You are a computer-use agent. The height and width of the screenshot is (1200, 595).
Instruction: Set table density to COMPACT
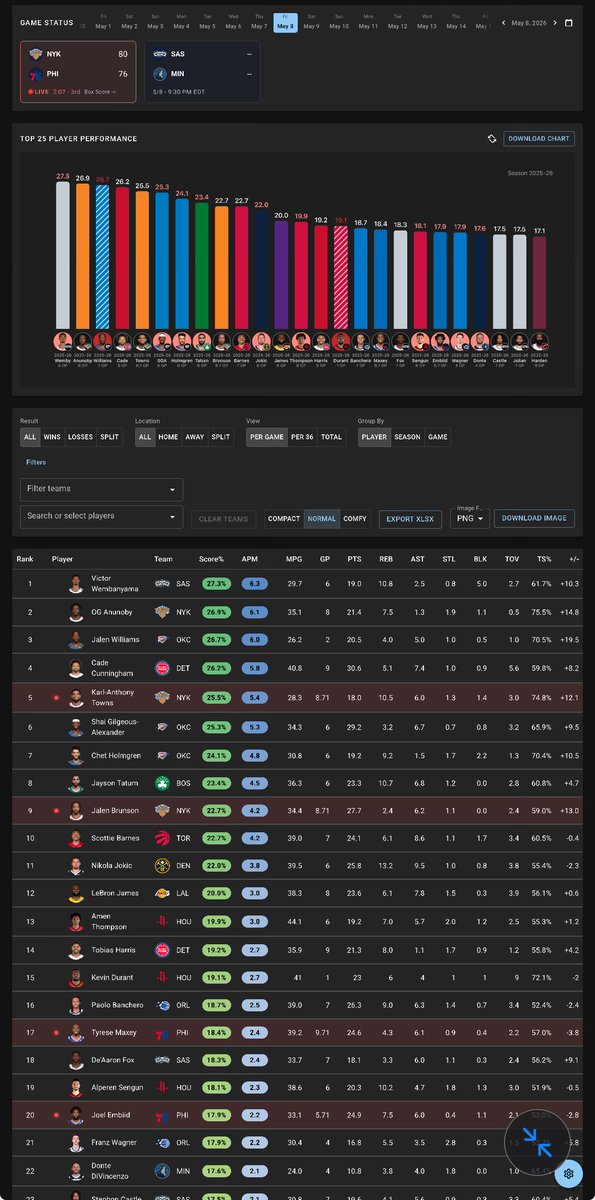(284, 518)
